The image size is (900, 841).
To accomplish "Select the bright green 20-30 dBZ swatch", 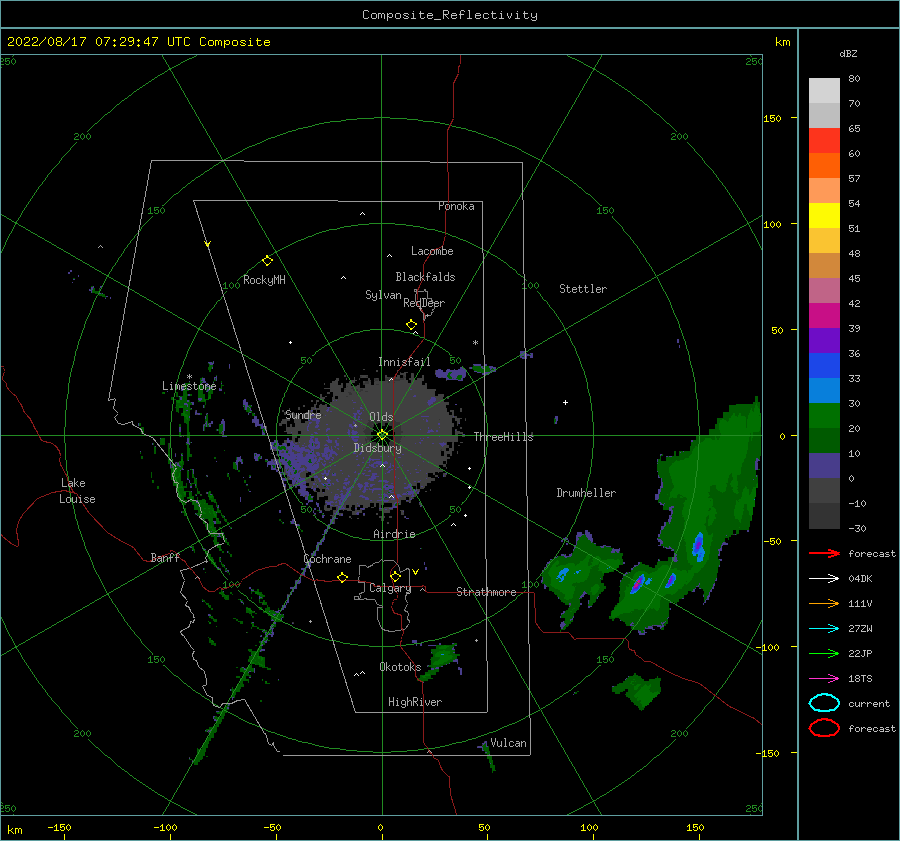I will [824, 416].
